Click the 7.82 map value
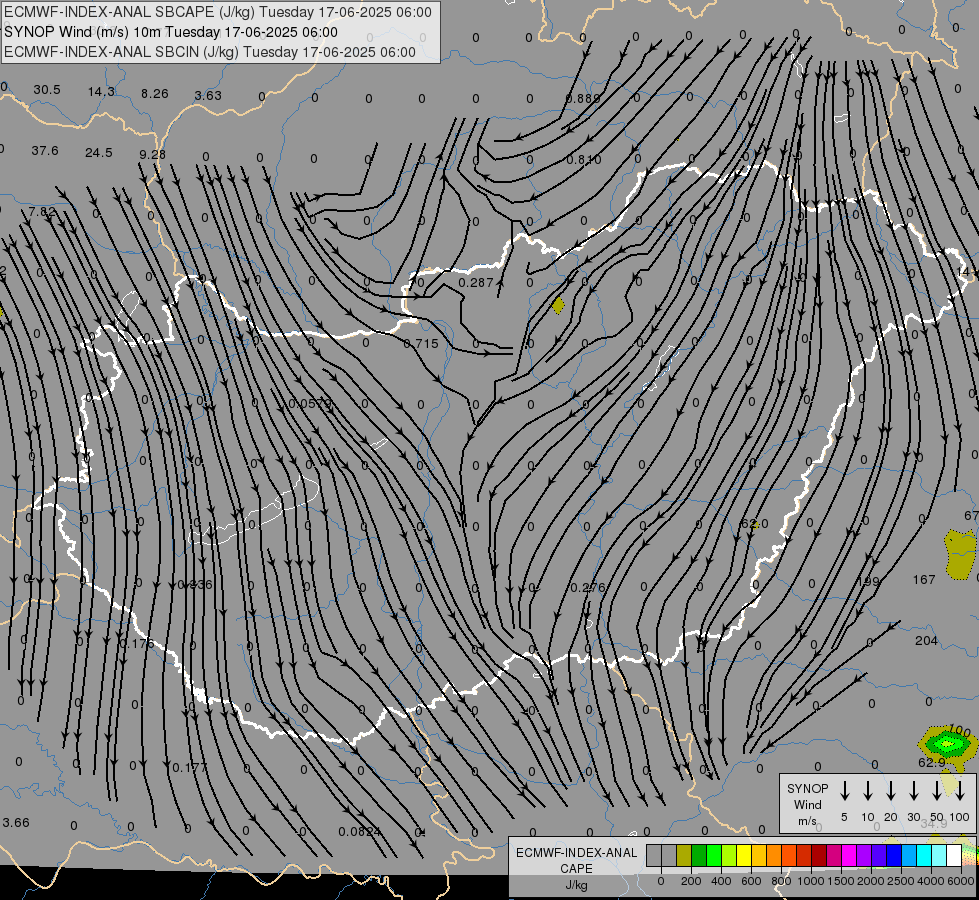The image size is (979, 900). pyautogui.click(x=42, y=212)
